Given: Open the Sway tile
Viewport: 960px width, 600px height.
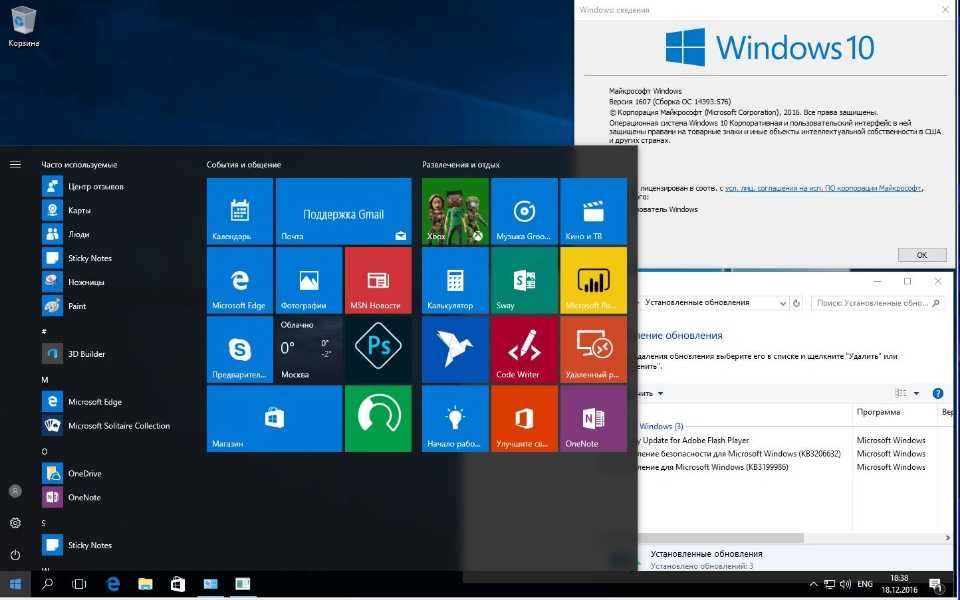Looking at the screenshot, I should coord(524,280).
